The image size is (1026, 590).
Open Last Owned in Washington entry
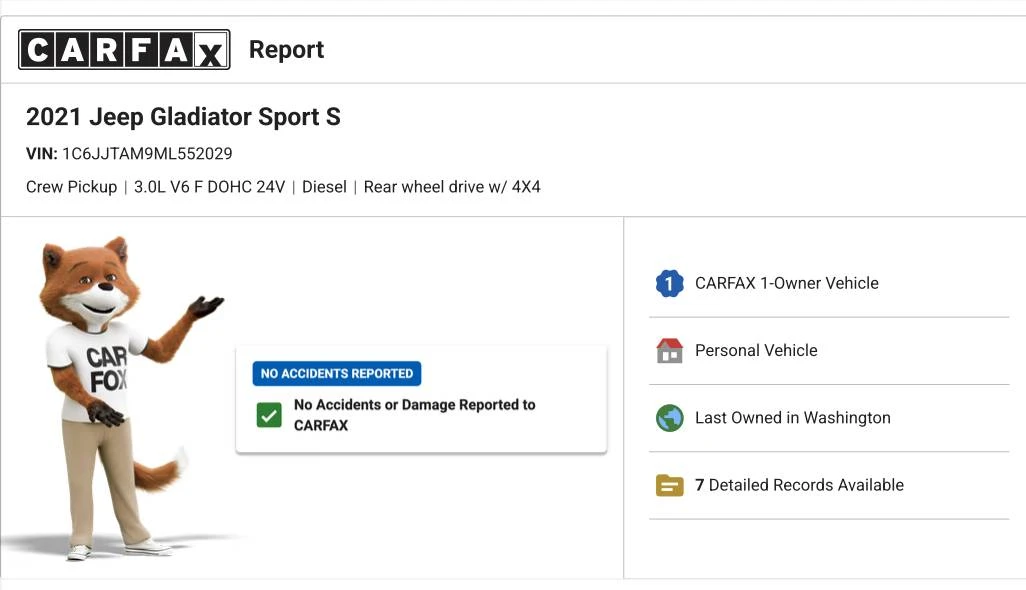[x=792, y=418]
